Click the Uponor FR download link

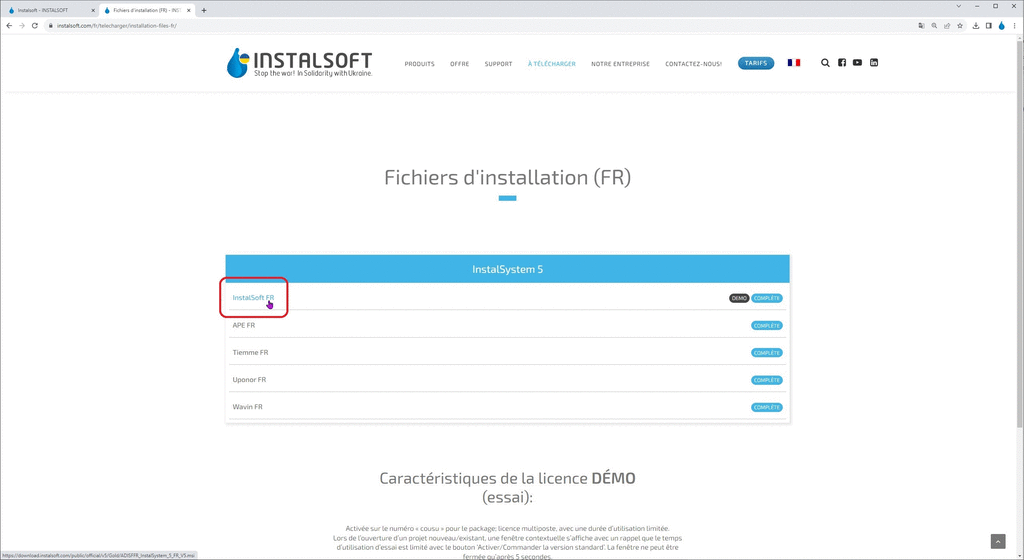pos(249,380)
